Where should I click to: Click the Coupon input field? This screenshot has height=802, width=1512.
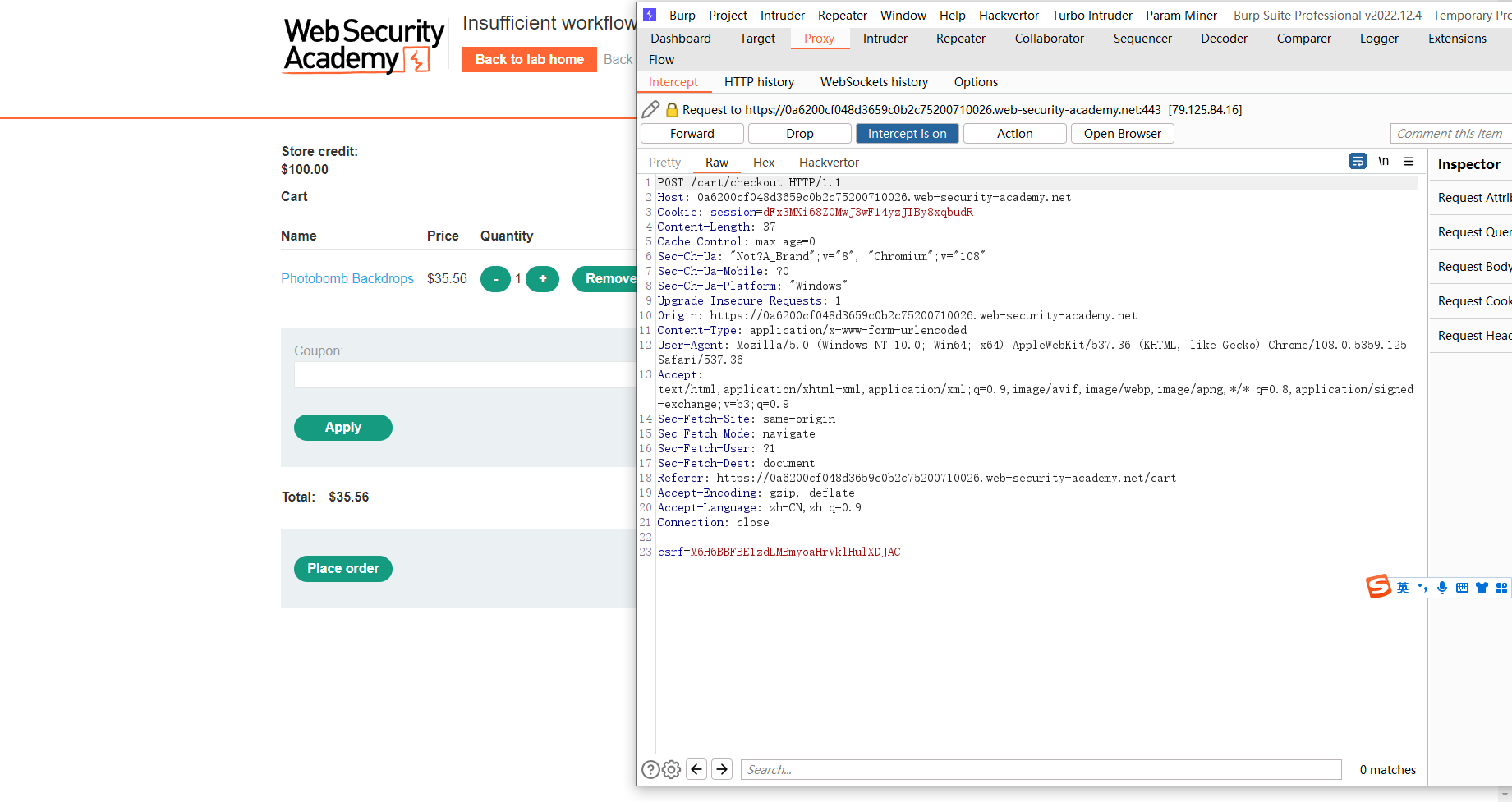pos(465,374)
